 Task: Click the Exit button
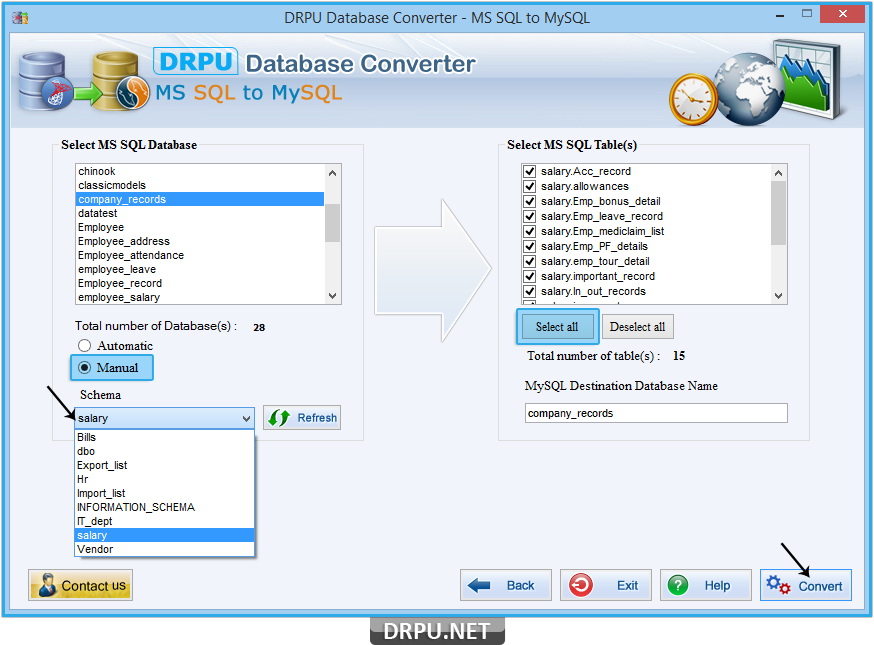pyautogui.click(x=606, y=585)
